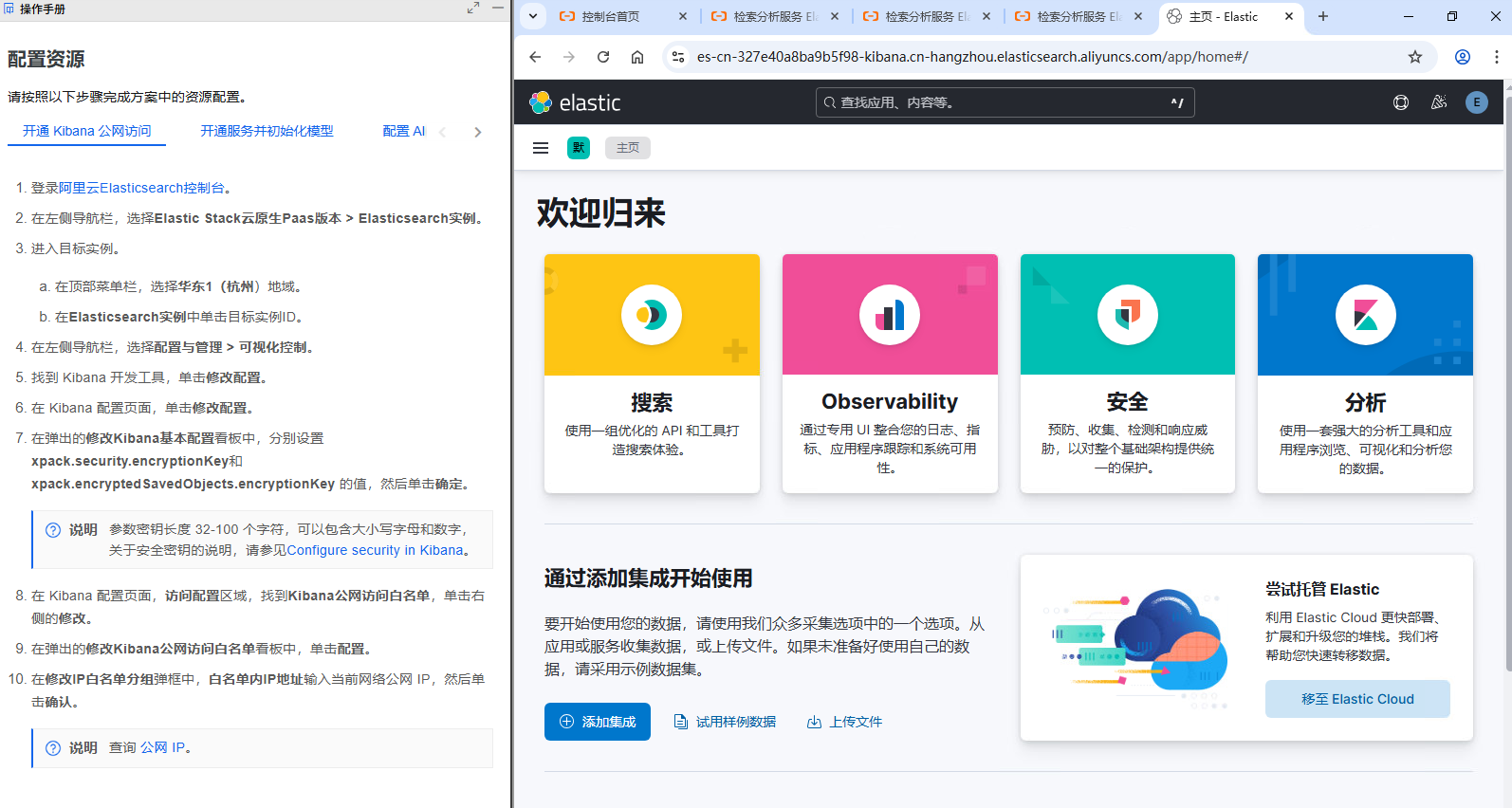
Task: Click the browser forward arrow
Action: click(569, 57)
